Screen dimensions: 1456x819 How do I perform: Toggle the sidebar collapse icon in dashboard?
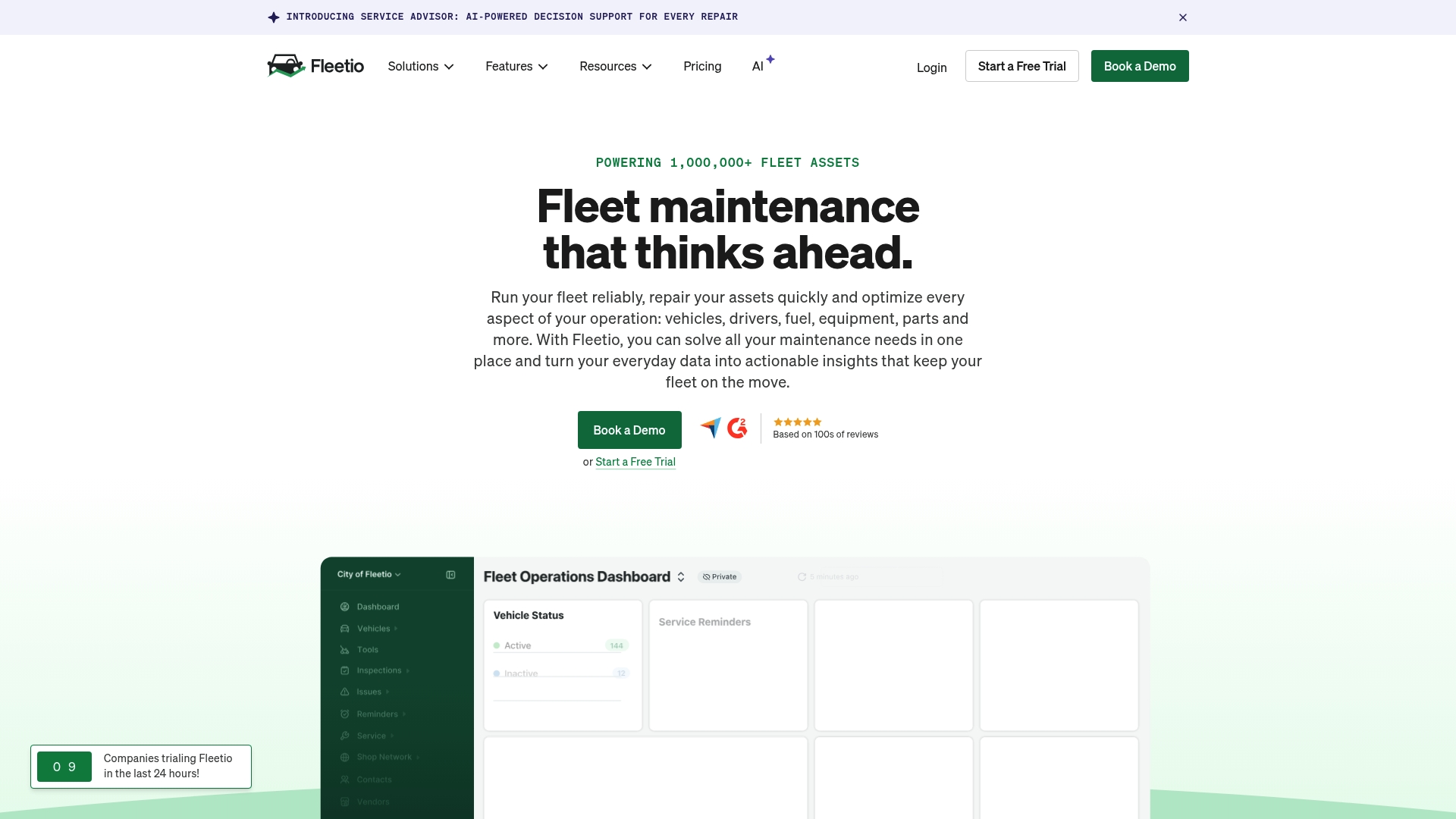click(450, 575)
